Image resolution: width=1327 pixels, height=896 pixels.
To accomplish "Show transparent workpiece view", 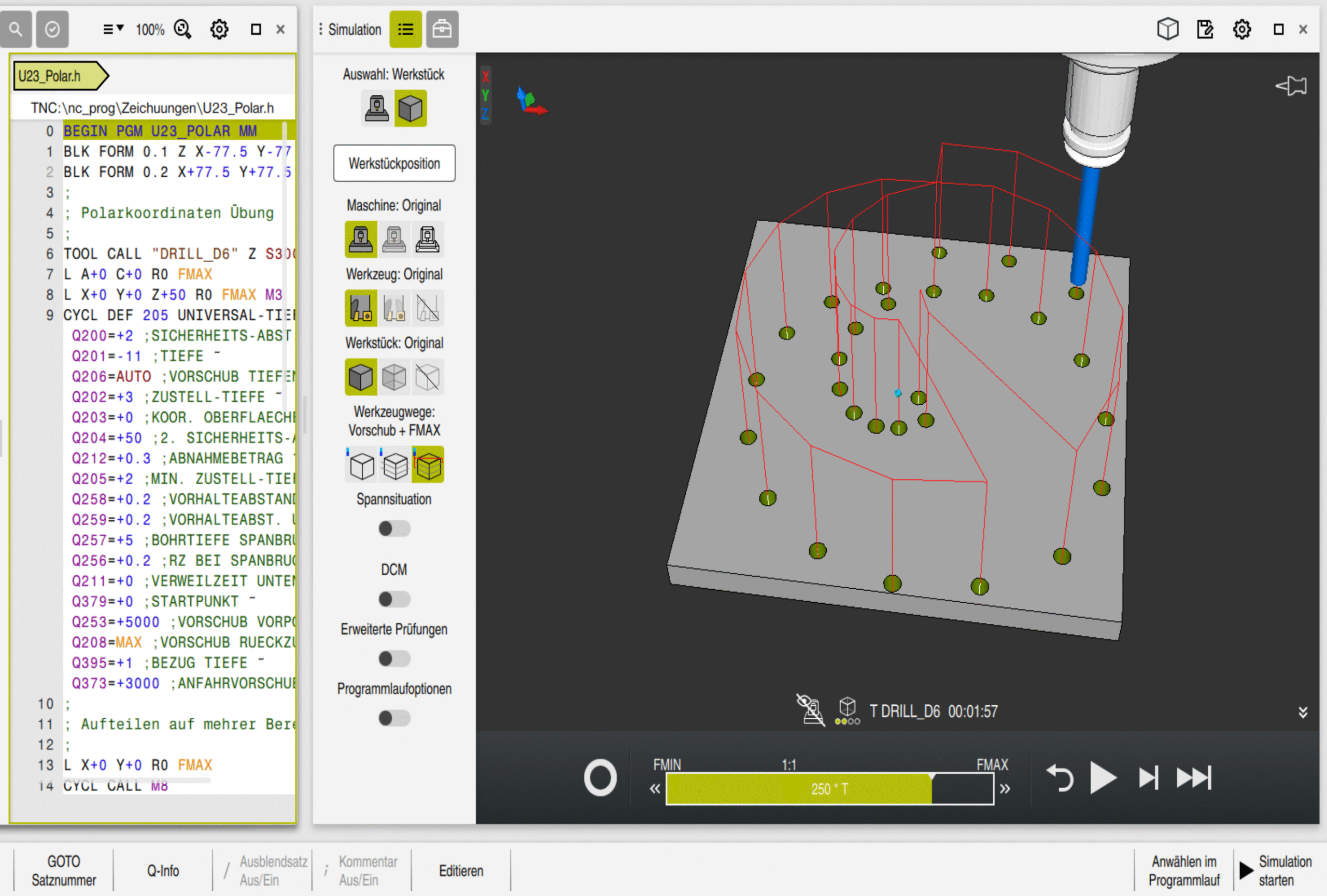I will coord(394,377).
